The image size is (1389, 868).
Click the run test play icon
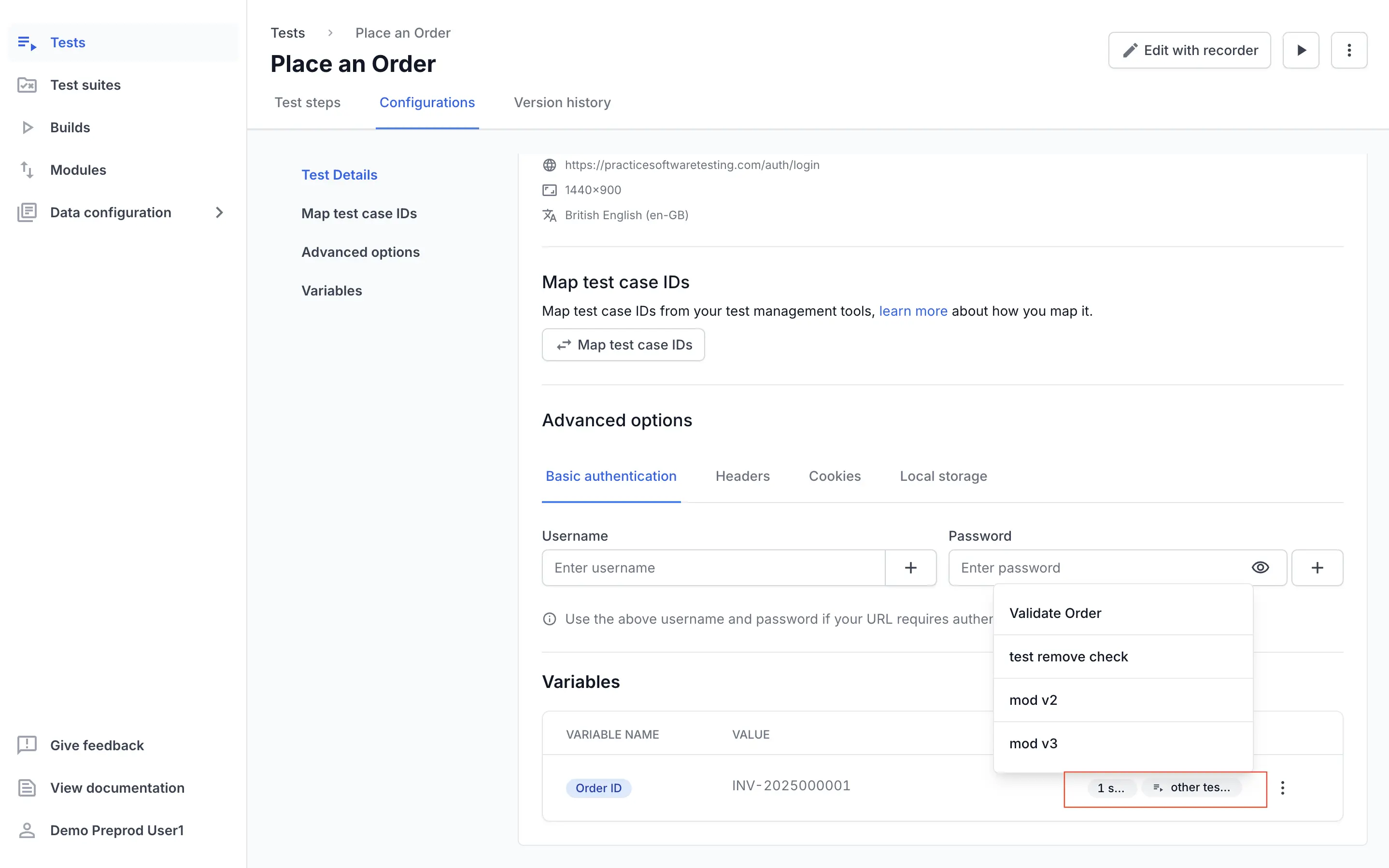click(1301, 51)
